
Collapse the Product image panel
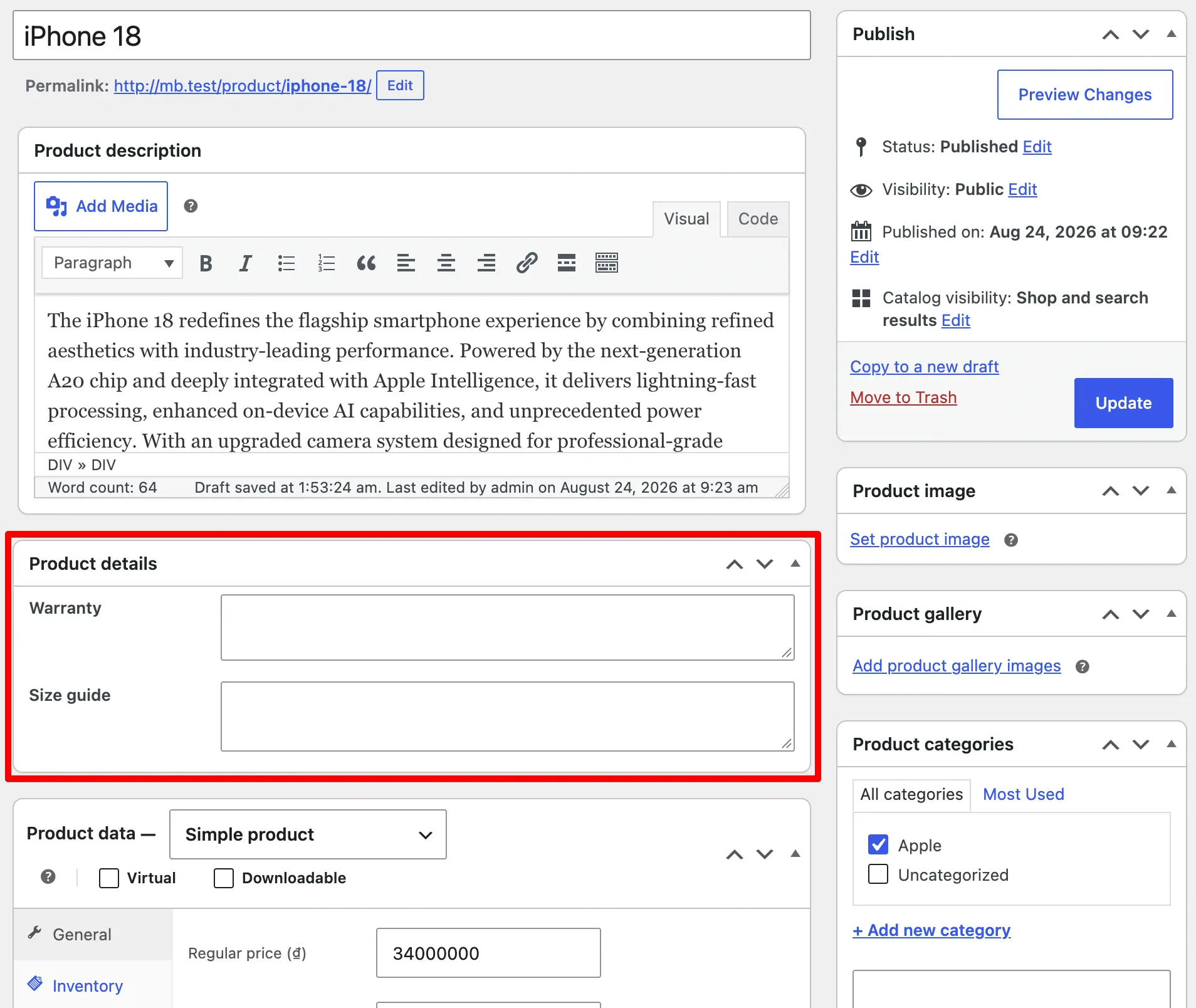(1171, 490)
